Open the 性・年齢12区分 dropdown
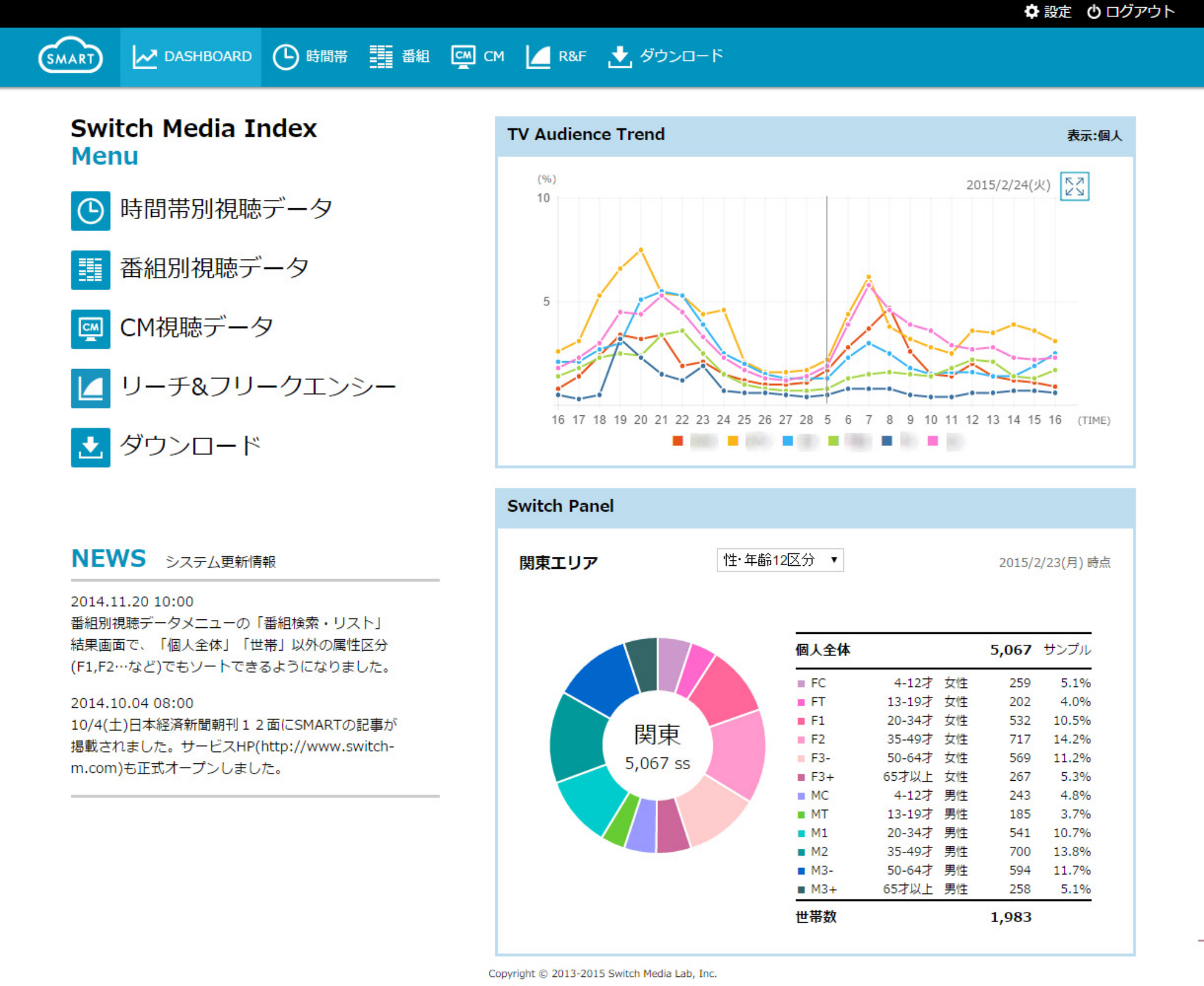Viewport: 1204px width, 986px height. click(x=780, y=560)
